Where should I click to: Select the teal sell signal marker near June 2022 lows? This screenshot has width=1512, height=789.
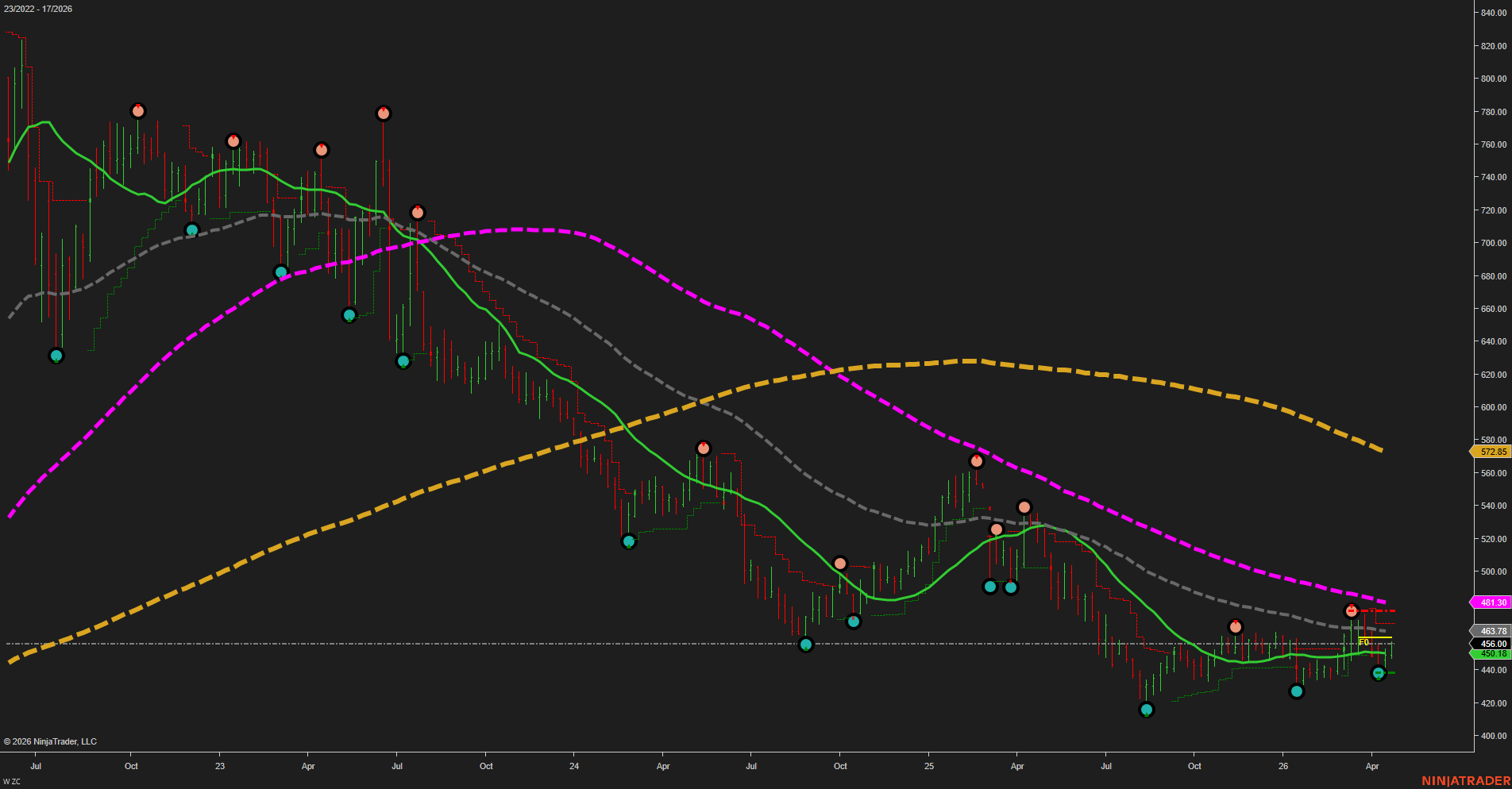[56, 356]
